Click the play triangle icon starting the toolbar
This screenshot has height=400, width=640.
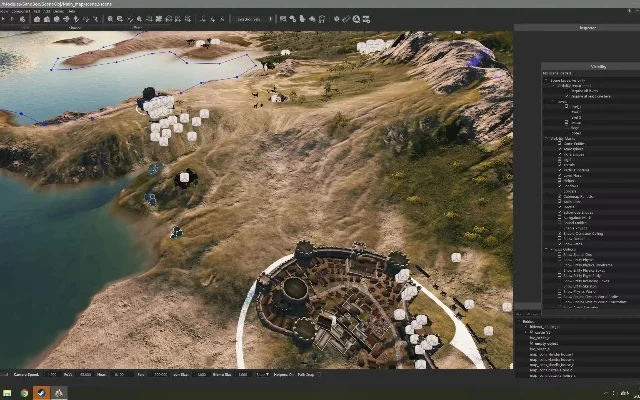(3, 19)
